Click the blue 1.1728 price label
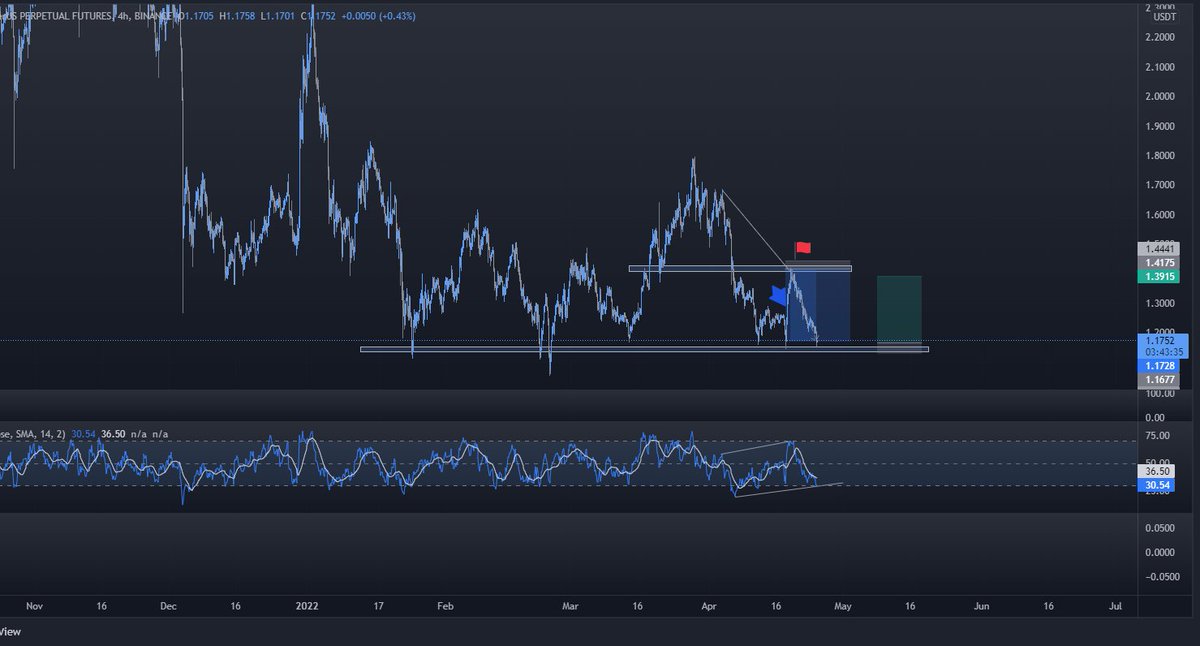 click(x=1158, y=367)
